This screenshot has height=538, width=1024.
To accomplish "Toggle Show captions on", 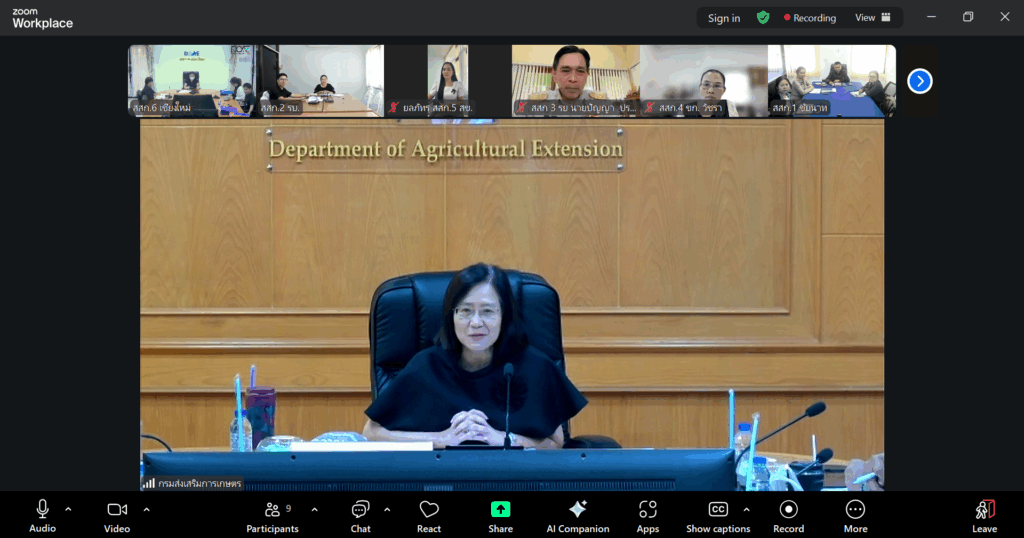I will (x=717, y=515).
